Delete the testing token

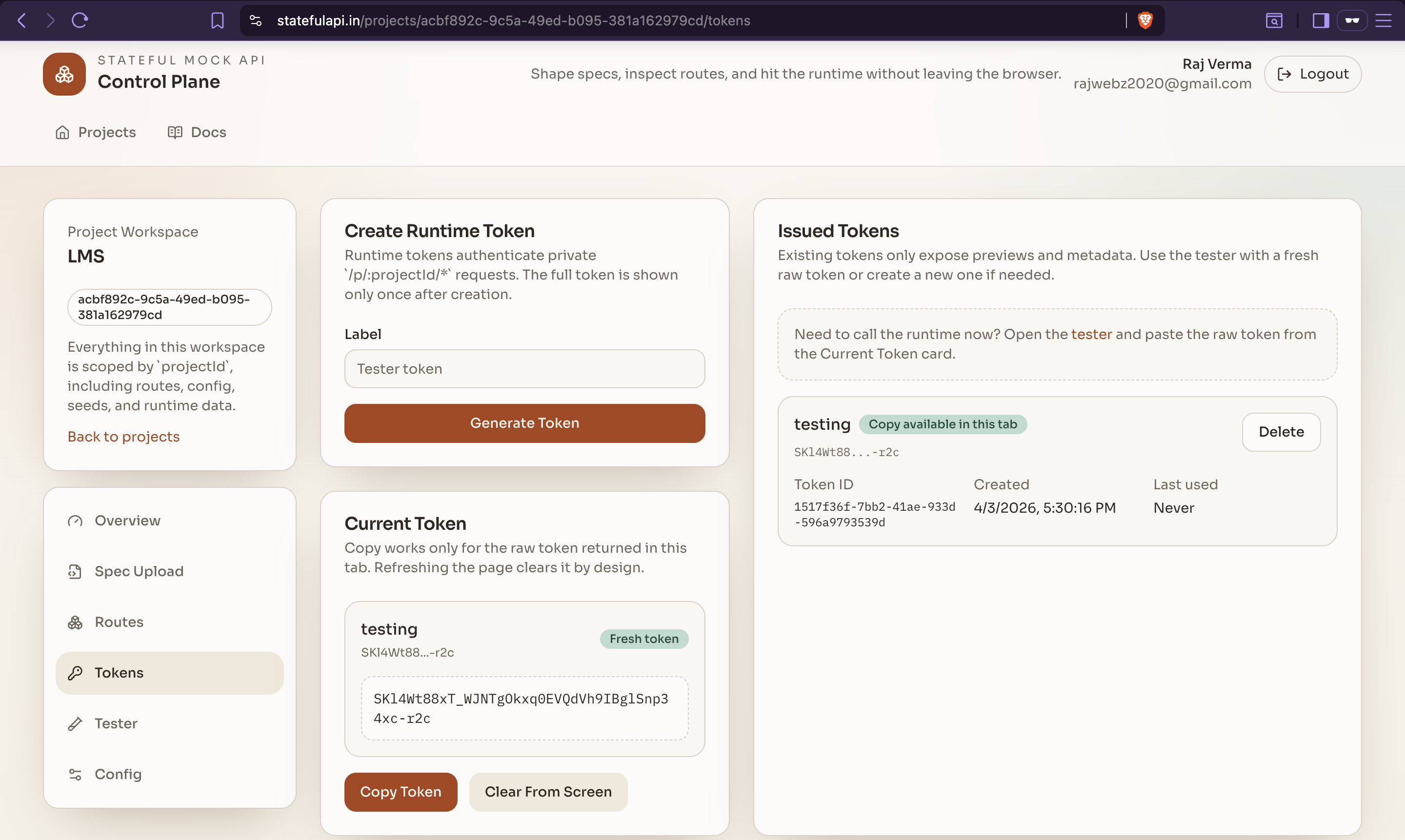pos(1281,432)
